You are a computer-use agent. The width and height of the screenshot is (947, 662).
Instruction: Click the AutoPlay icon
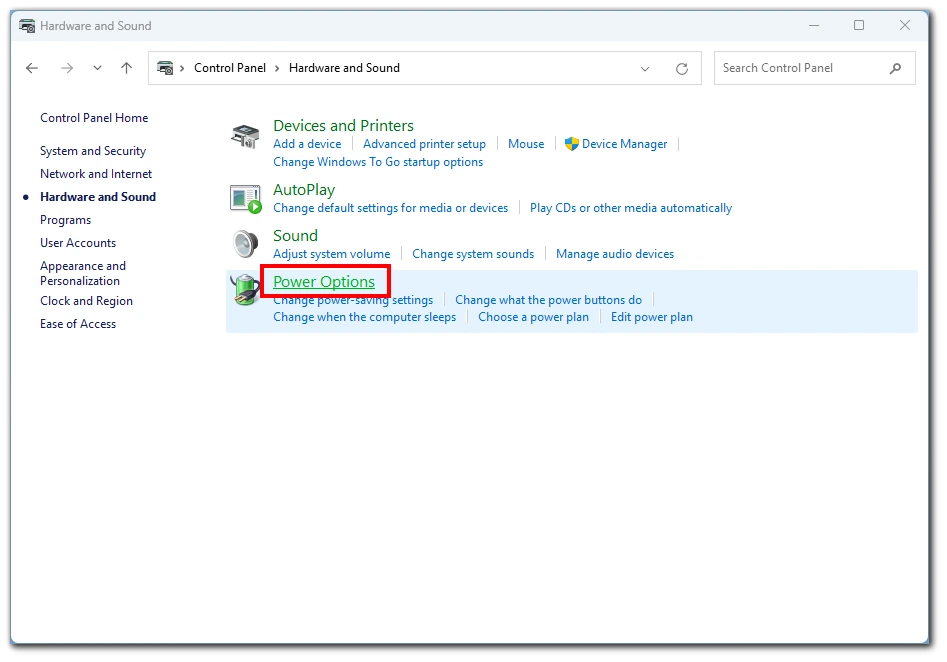245,199
